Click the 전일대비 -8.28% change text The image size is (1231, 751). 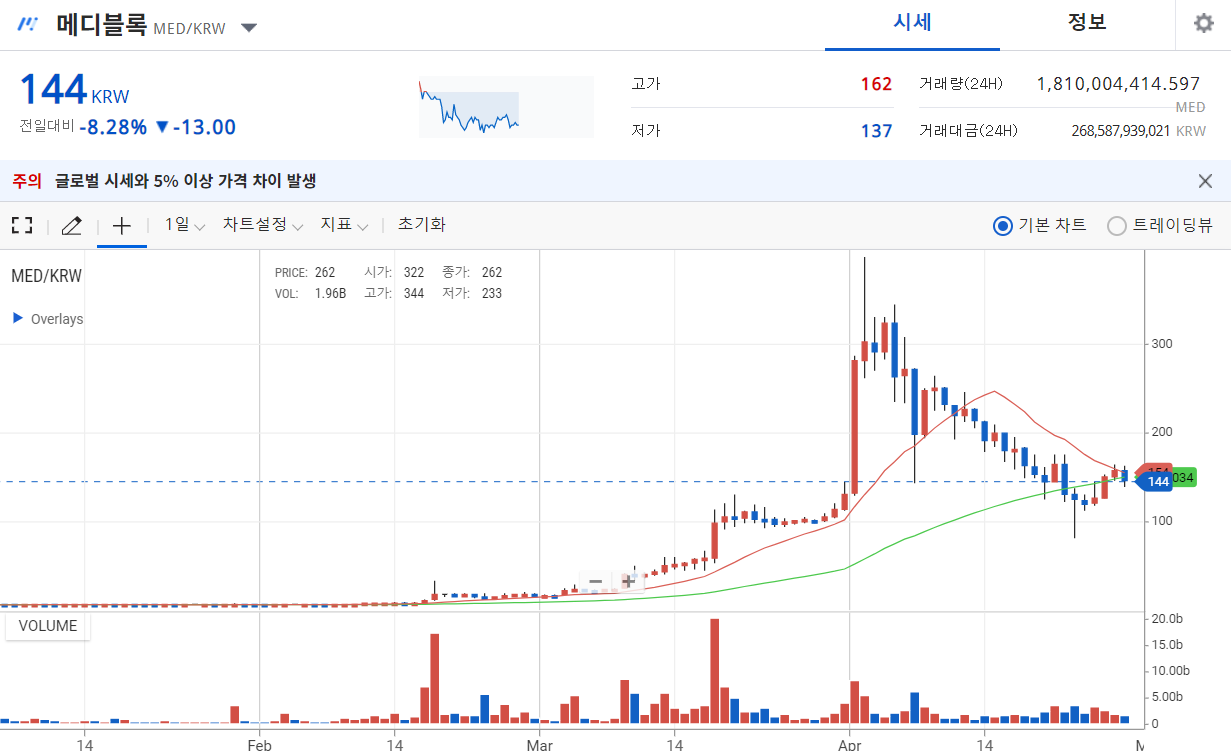pos(113,127)
